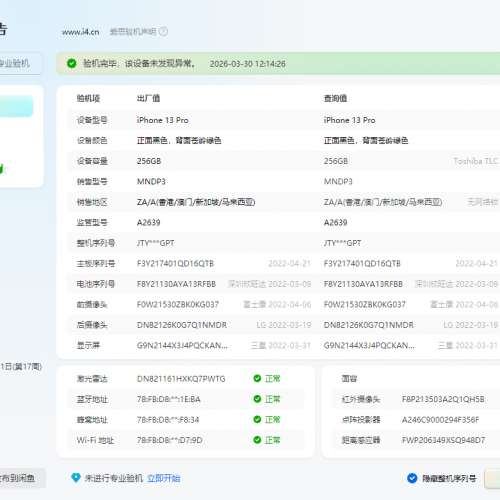Click the green 正常 check icon for Wi-Fi 地址
500x500 pixels.
click(257, 440)
